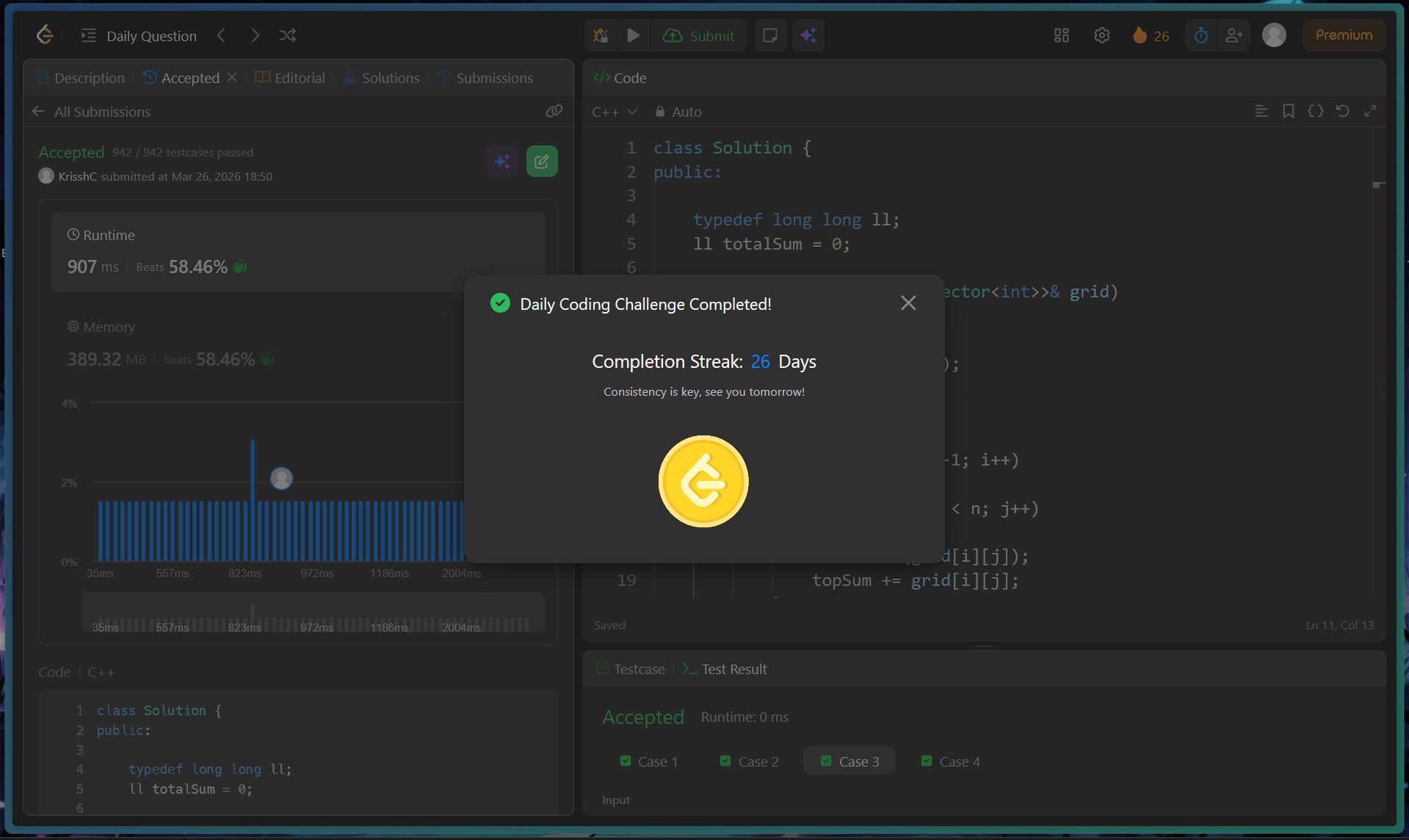
Task: Select the Case 2 test case
Action: (750, 761)
